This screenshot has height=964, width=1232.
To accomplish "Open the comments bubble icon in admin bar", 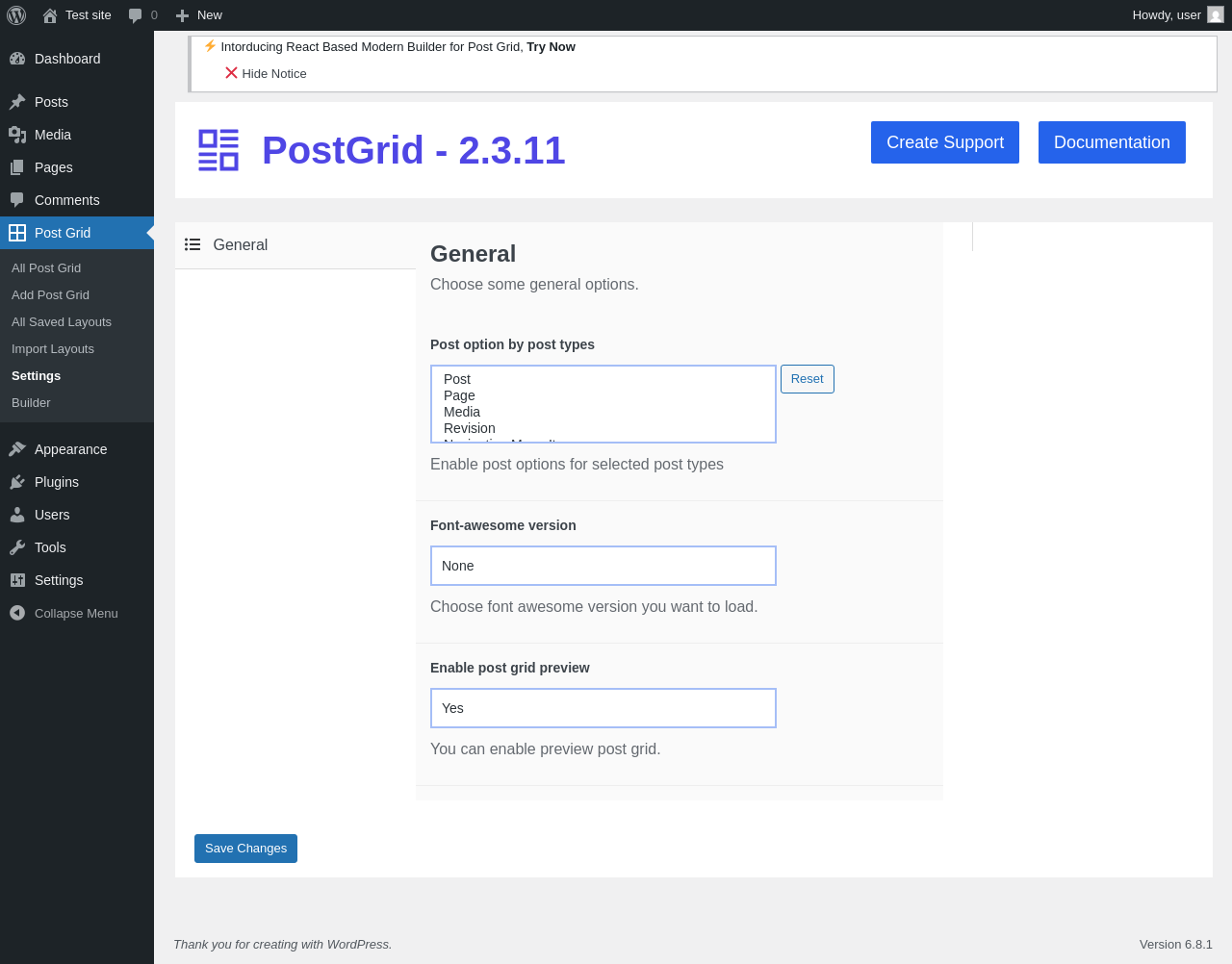I will pos(136,15).
